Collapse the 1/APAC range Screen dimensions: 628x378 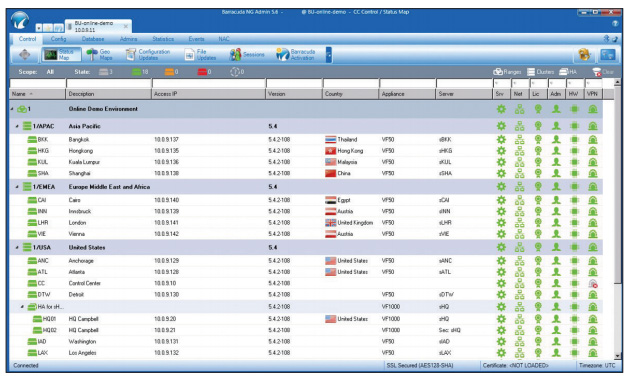(x=17, y=126)
